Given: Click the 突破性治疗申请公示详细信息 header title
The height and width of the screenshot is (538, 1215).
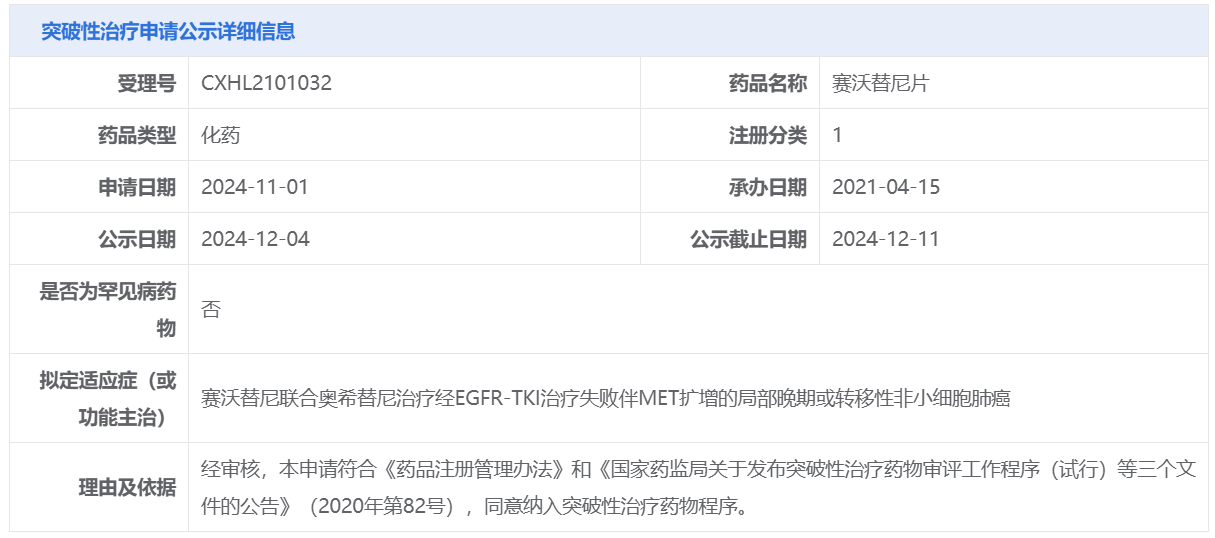Looking at the screenshot, I should [x=168, y=31].
